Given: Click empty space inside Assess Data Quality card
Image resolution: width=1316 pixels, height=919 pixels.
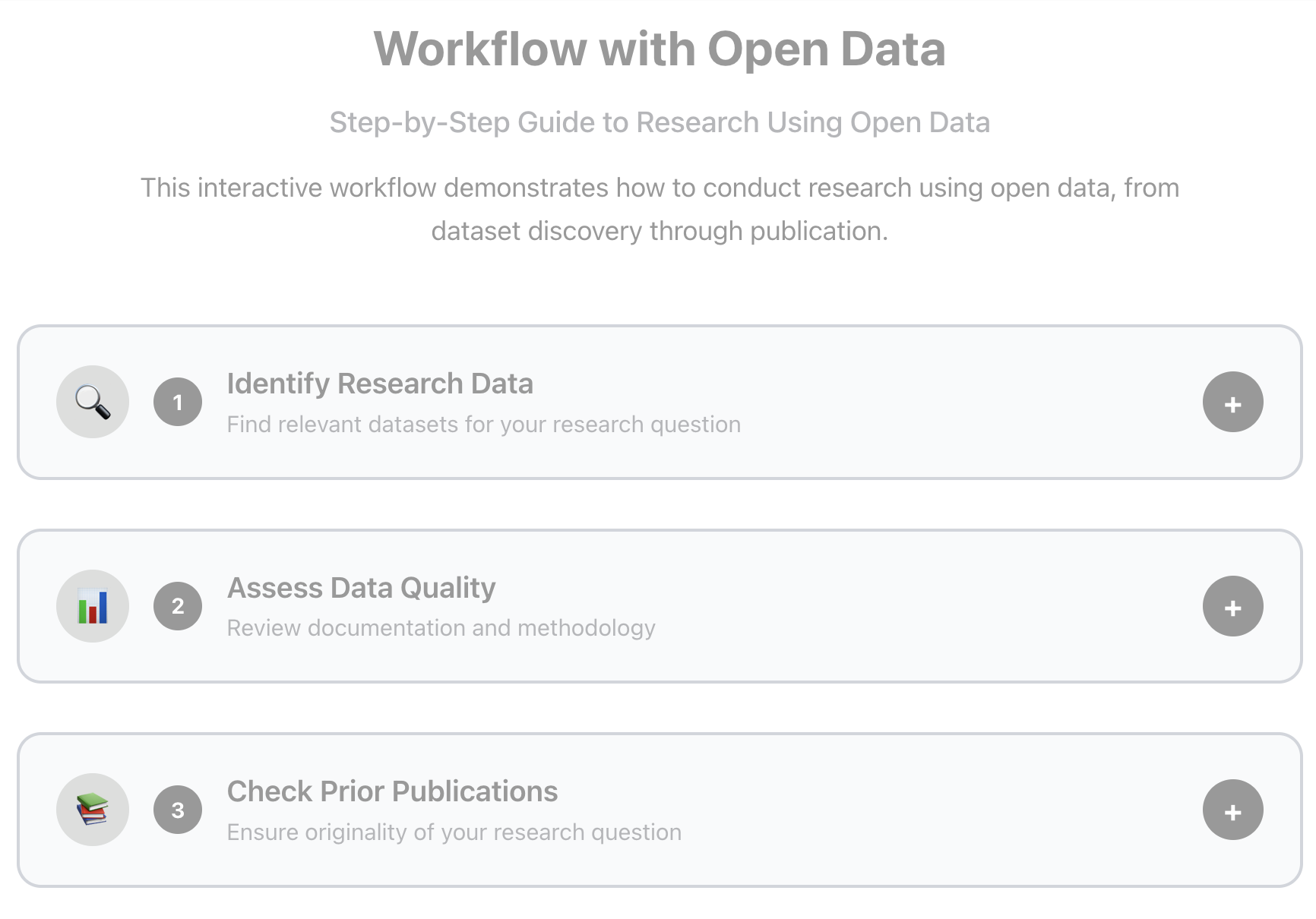Looking at the screenshot, I should coord(912,608).
